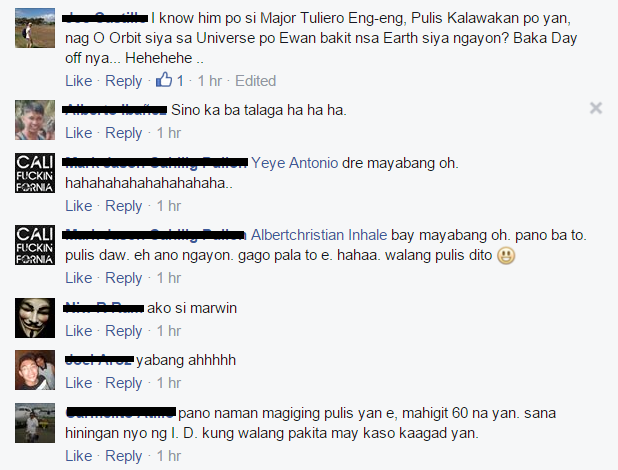Like the Major Tuliero comment
This screenshot has width=618, height=470.
[78, 81]
